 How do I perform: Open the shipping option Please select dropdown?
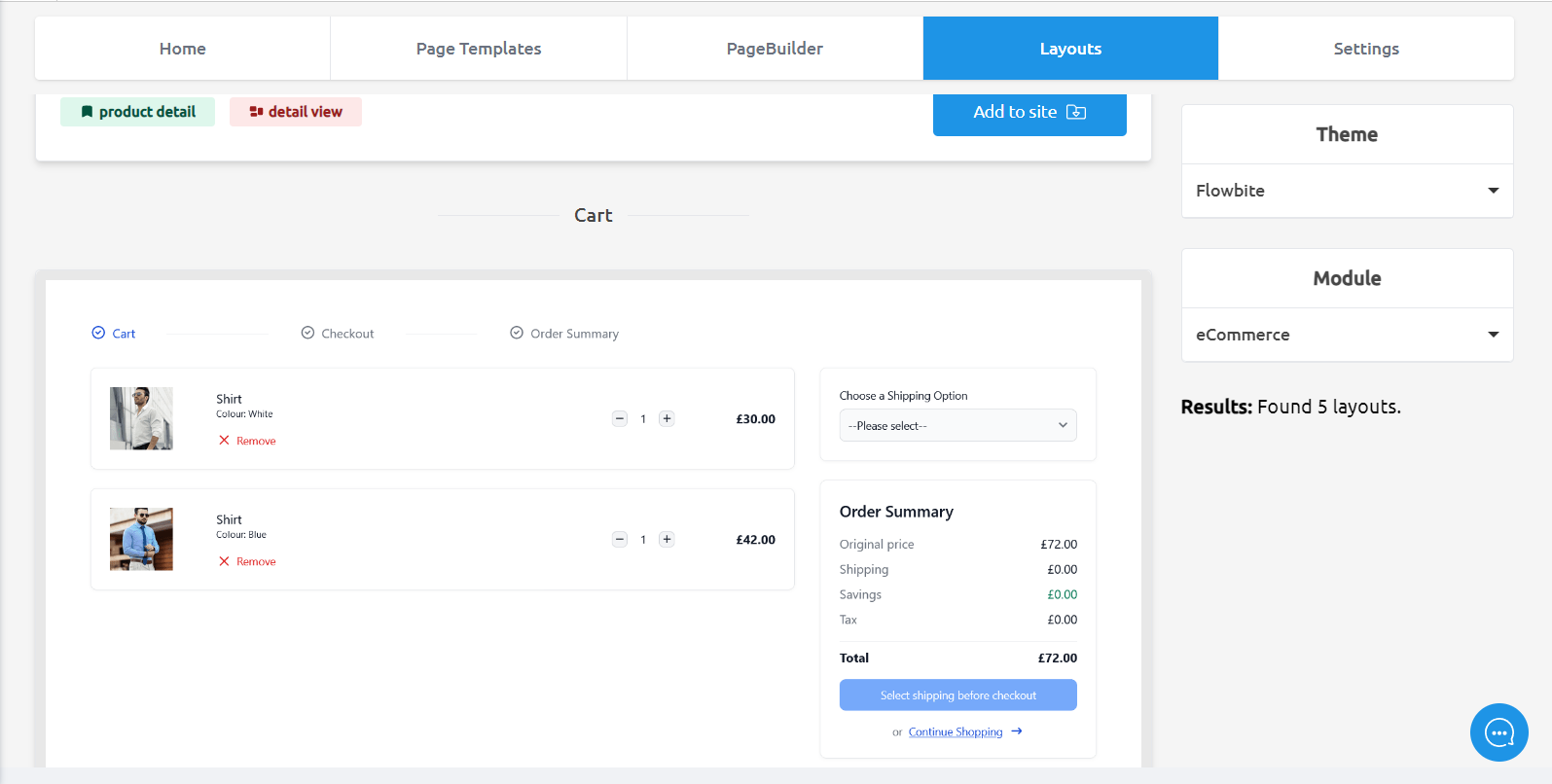coord(957,425)
